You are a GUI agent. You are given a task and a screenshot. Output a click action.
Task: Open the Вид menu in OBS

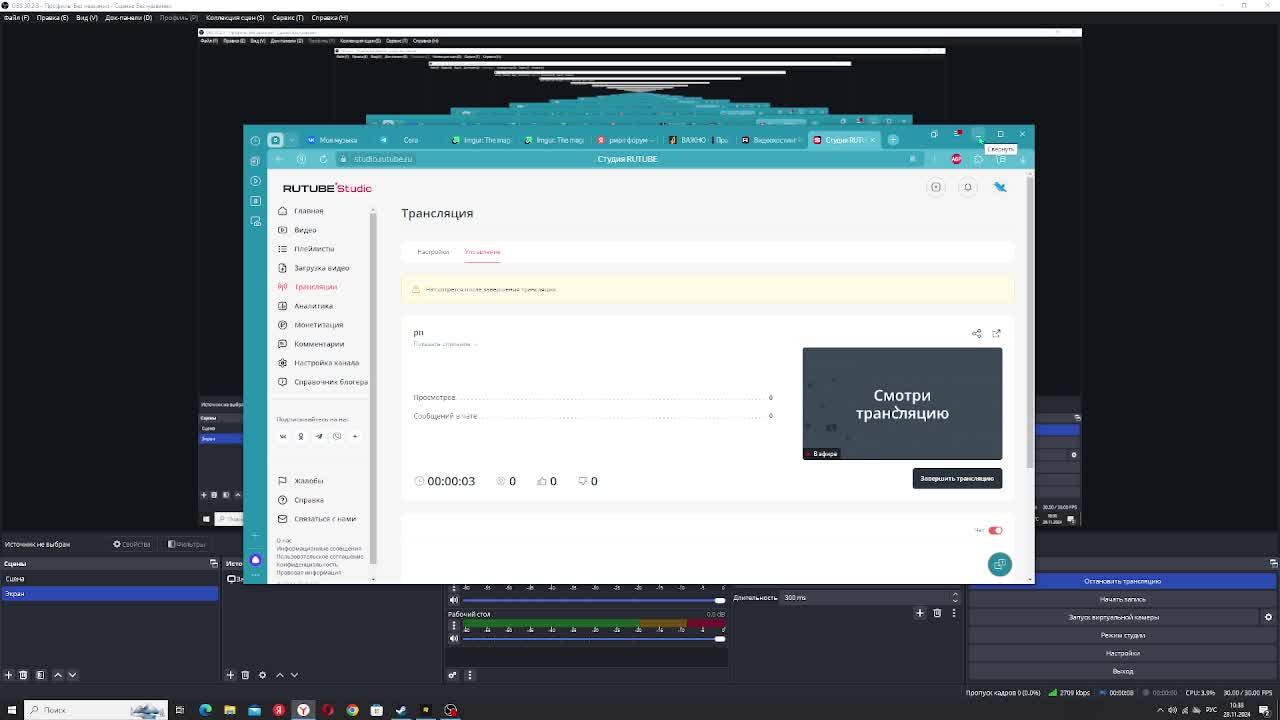[x=87, y=18]
